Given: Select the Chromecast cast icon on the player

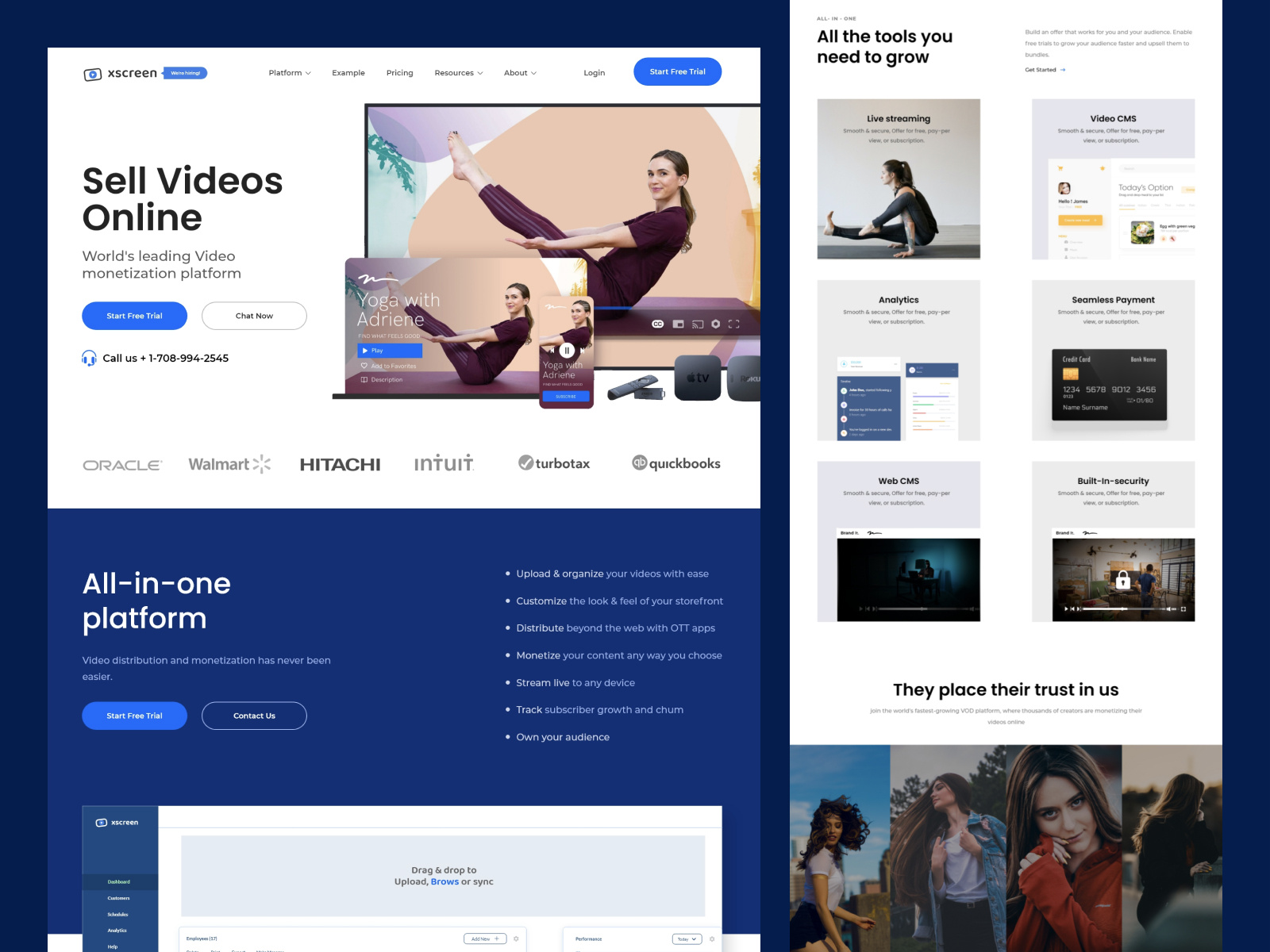Looking at the screenshot, I should pyautogui.click(x=698, y=324).
